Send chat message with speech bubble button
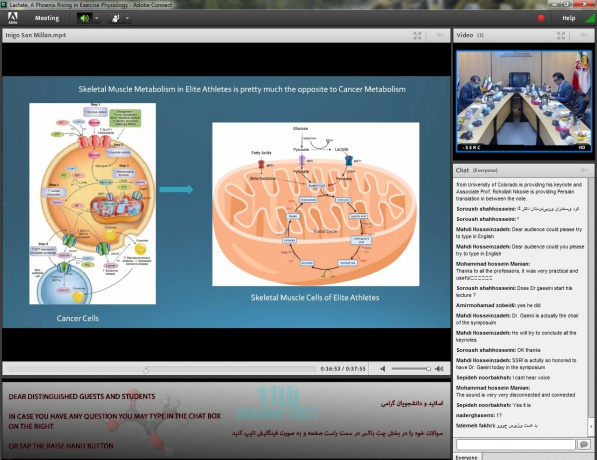 [584, 444]
